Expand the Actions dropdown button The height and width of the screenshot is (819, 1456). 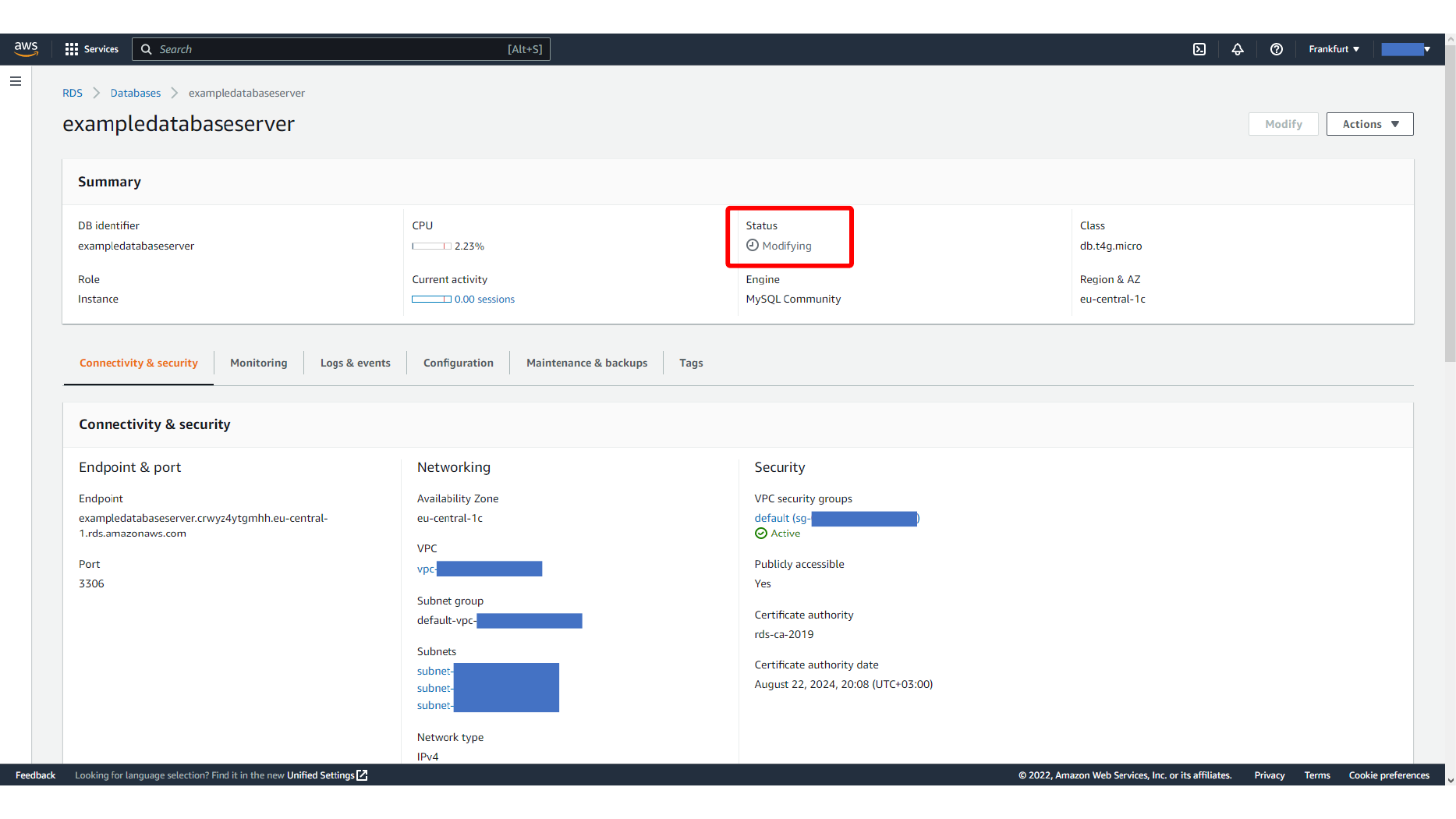tap(1370, 124)
